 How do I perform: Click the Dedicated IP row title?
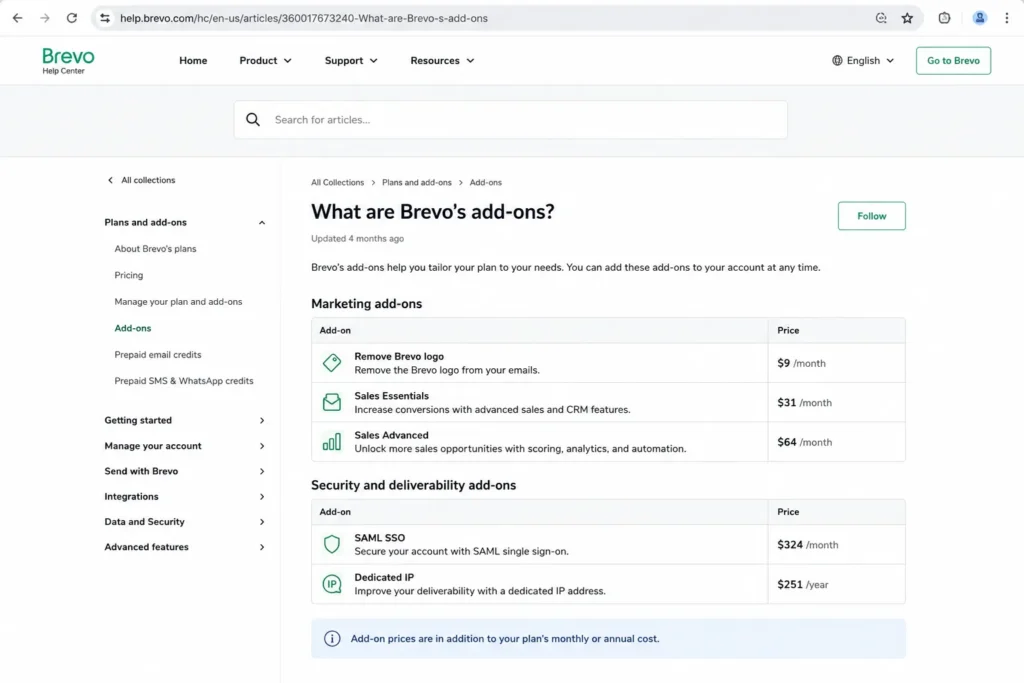[x=384, y=577]
